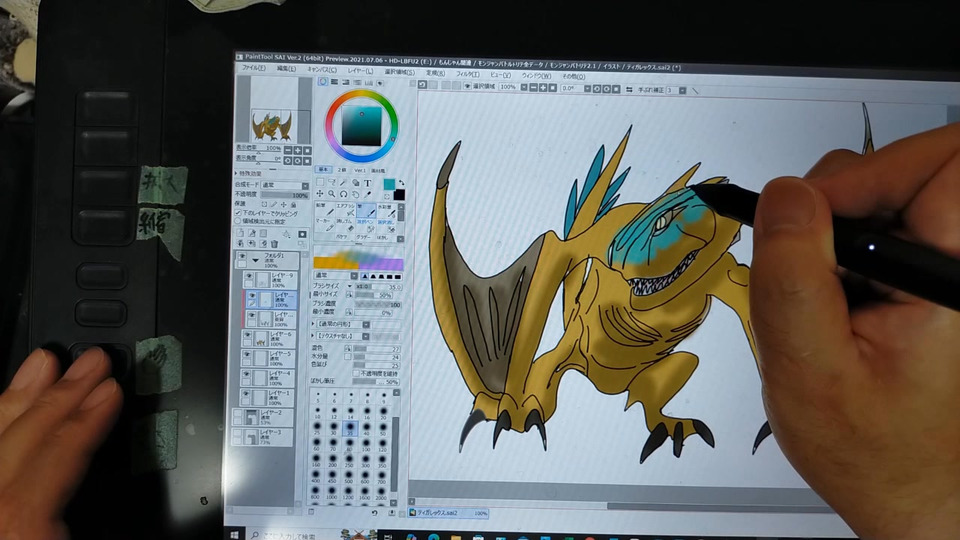Expand the special effects section
Viewport: 960px width, 540px height.
pos(236,173)
